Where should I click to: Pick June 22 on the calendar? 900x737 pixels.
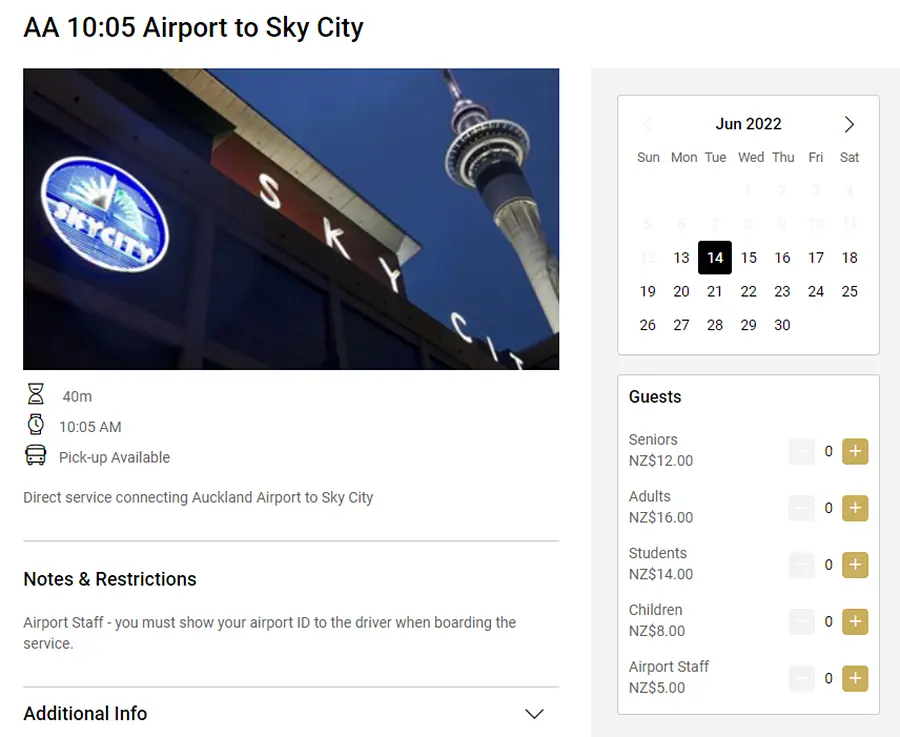click(749, 292)
